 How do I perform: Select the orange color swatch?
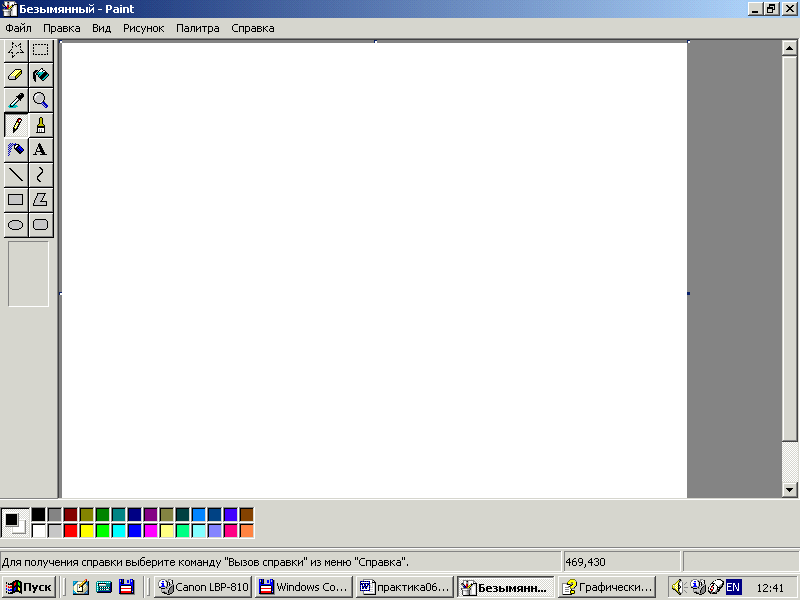(x=246, y=531)
